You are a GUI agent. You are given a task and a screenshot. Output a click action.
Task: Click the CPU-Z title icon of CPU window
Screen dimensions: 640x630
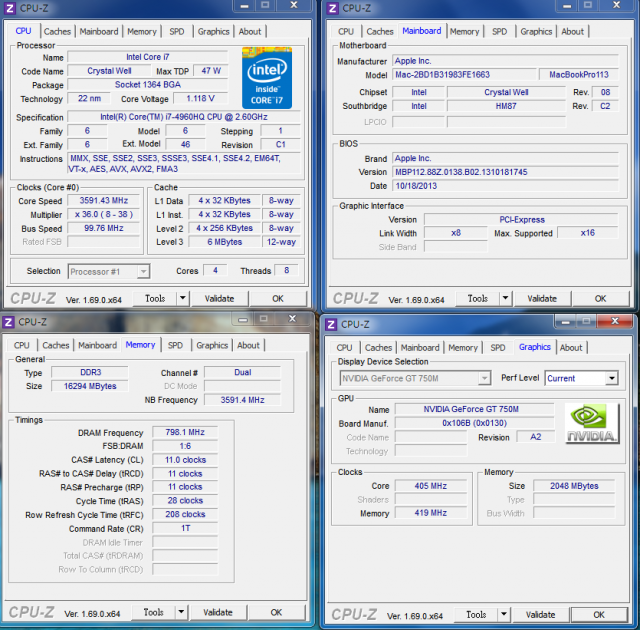pos(10,8)
